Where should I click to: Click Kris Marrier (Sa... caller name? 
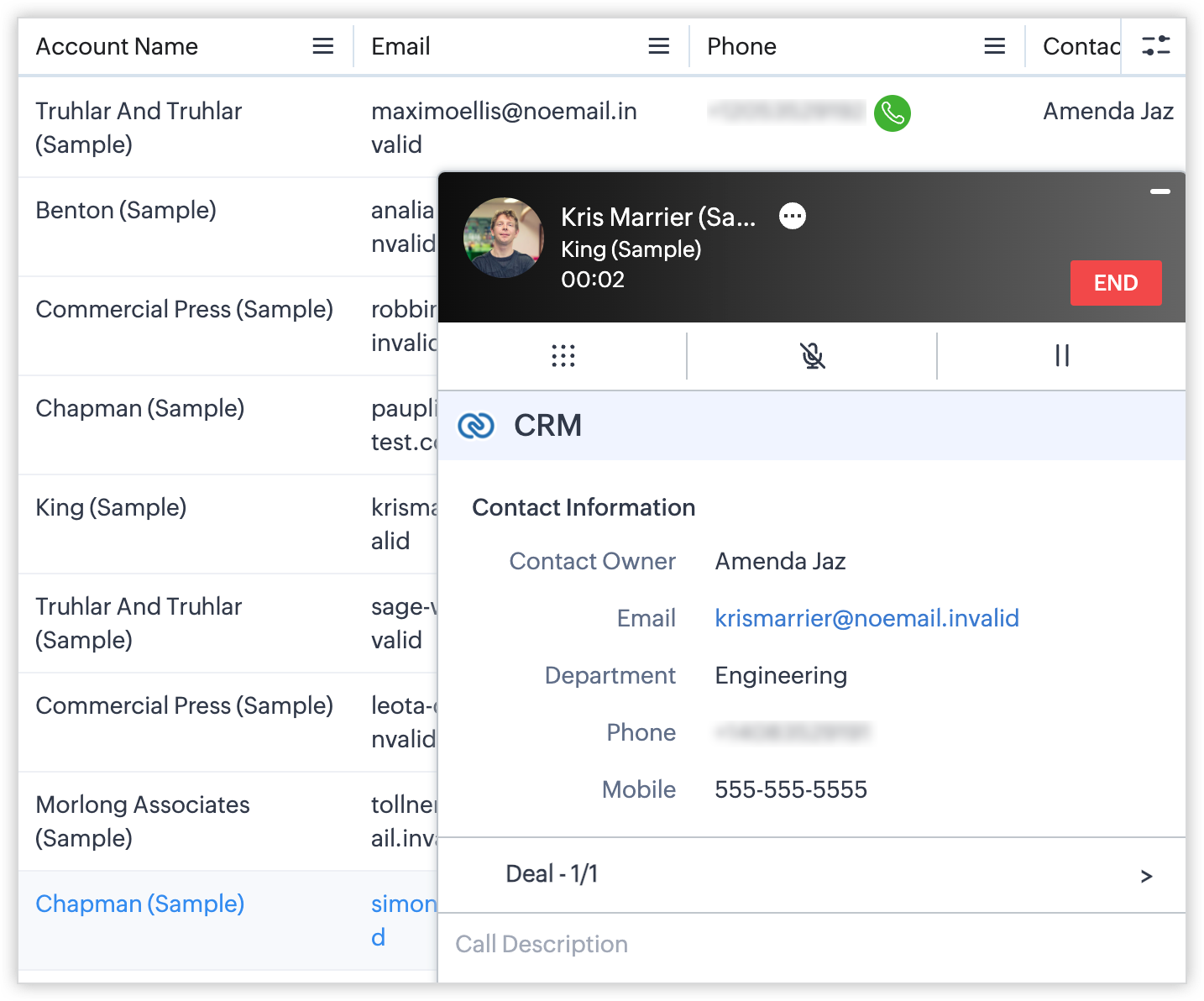click(658, 217)
